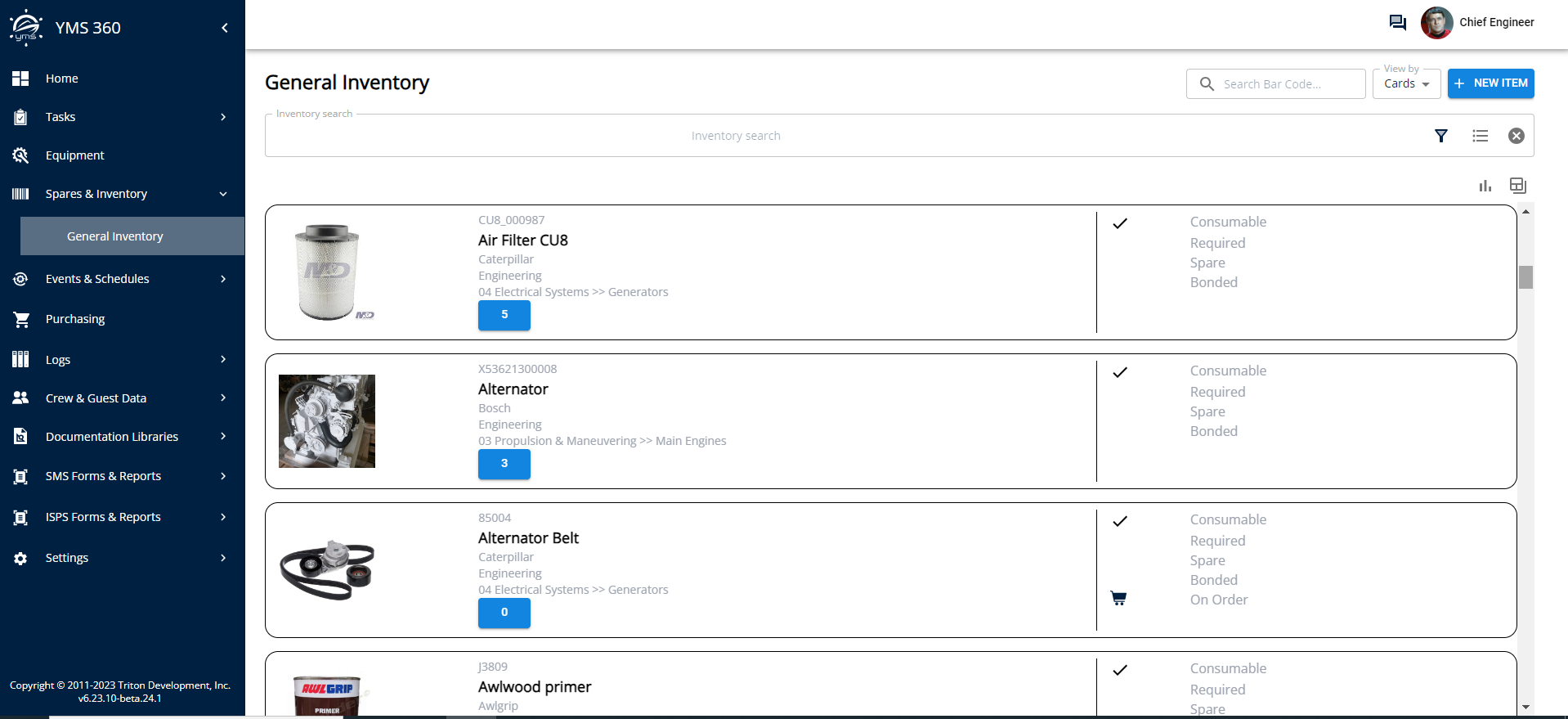Viewport: 1568px width, 719px height.
Task: Toggle the Consumable checkmark on Alternator Belt card
Action: (1120, 520)
